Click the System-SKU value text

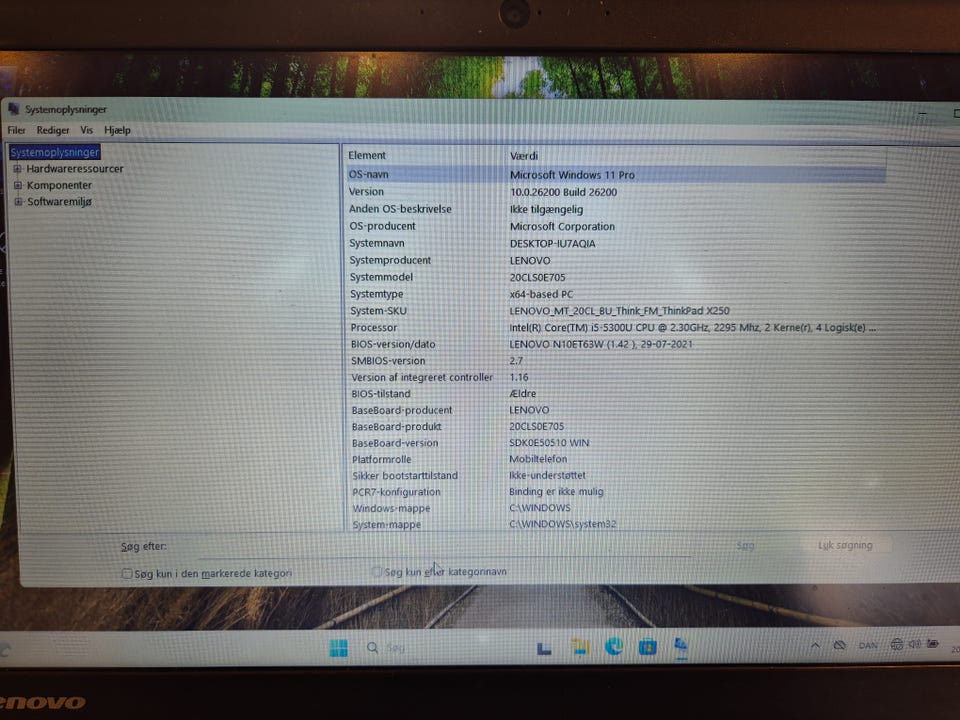pyautogui.click(x=619, y=311)
